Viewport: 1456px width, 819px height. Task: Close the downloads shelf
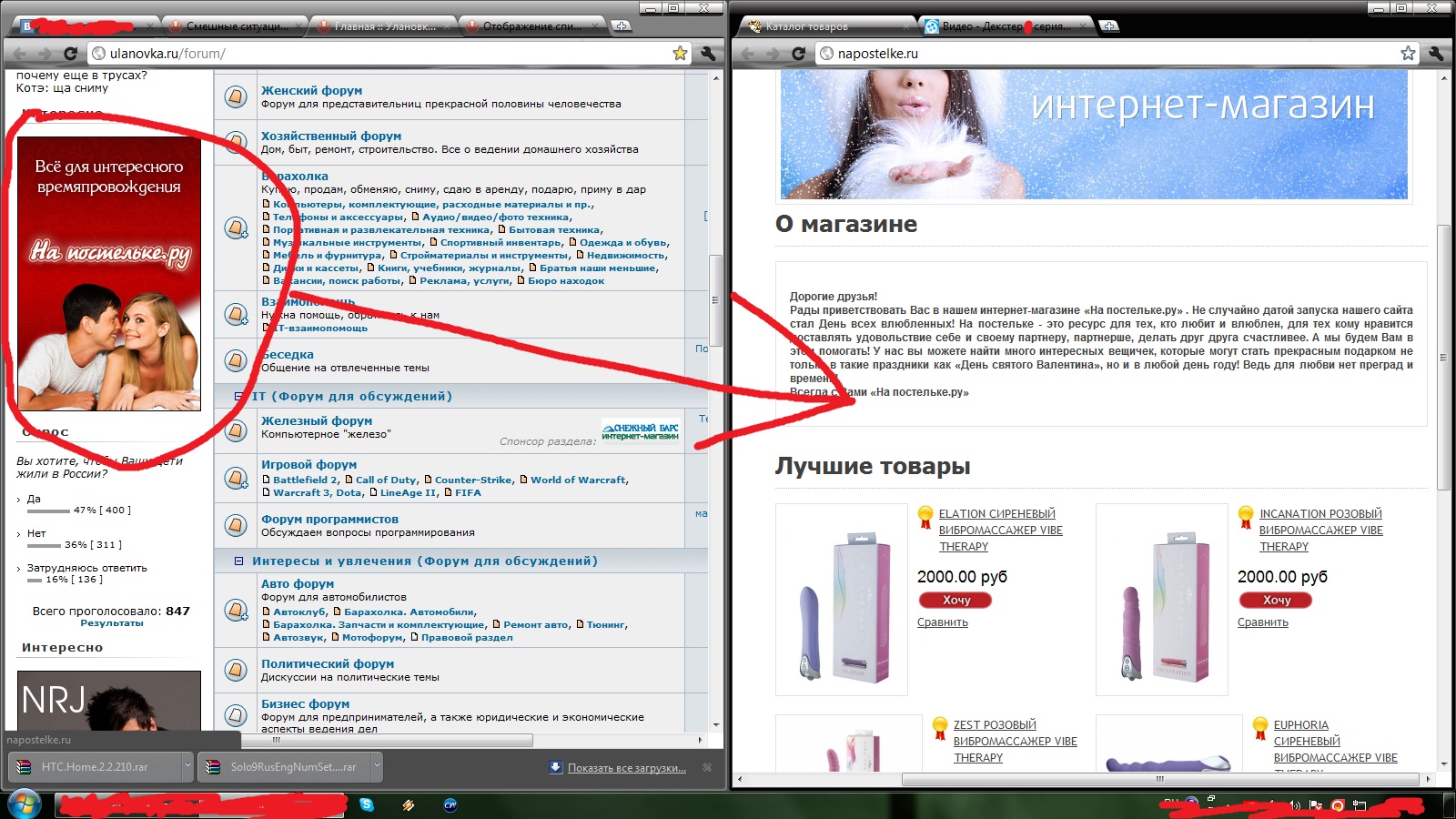click(707, 767)
